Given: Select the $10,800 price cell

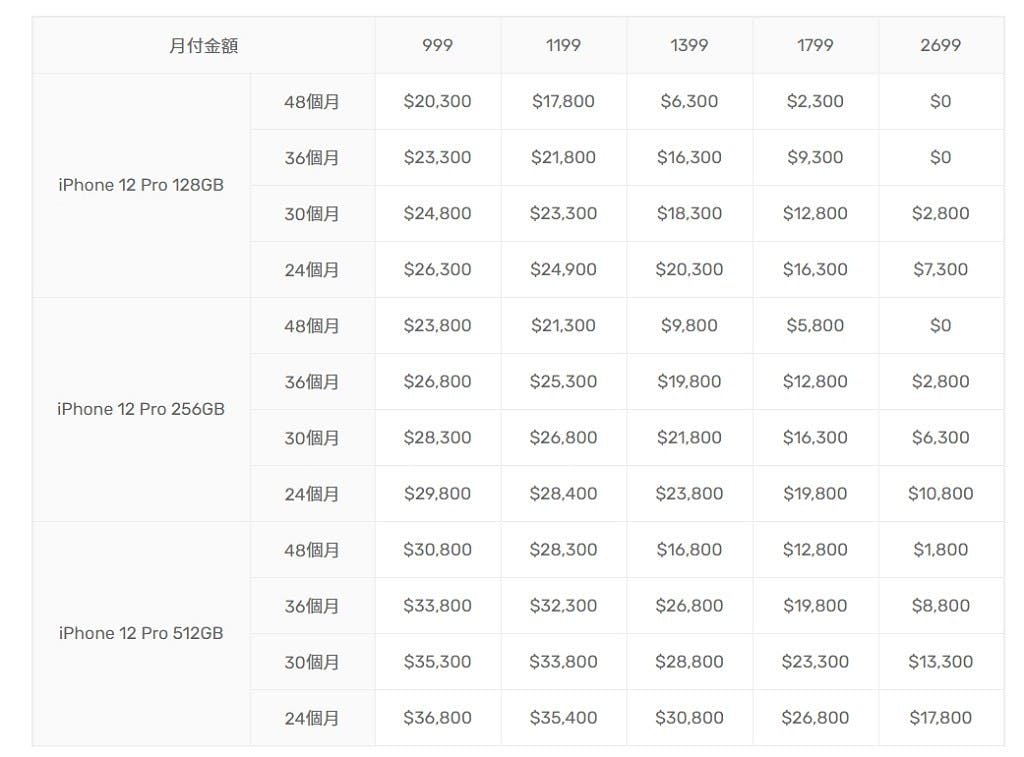Looking at the screenshot, I should click(940, 493).
